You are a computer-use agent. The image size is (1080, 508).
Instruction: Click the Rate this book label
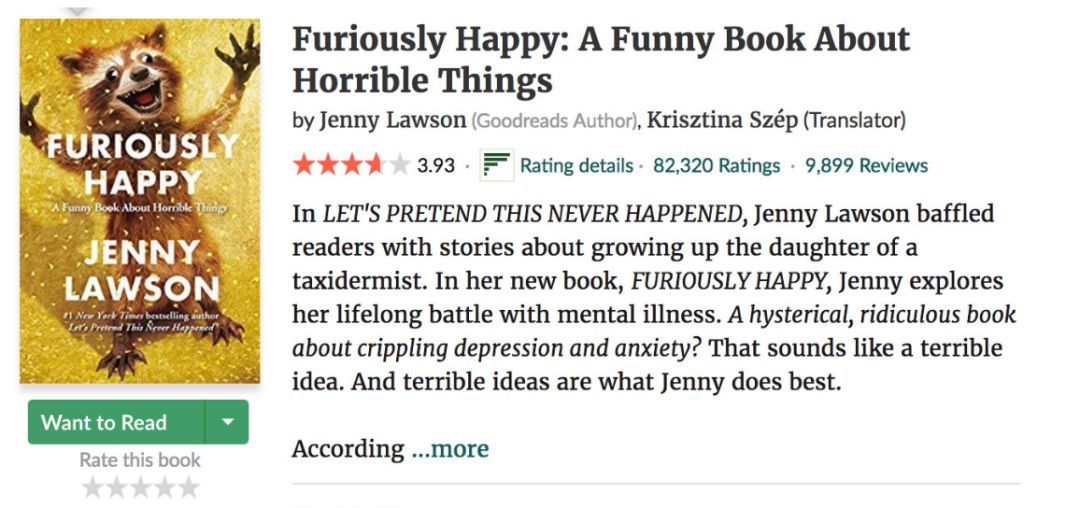click(x=140, y=460)
